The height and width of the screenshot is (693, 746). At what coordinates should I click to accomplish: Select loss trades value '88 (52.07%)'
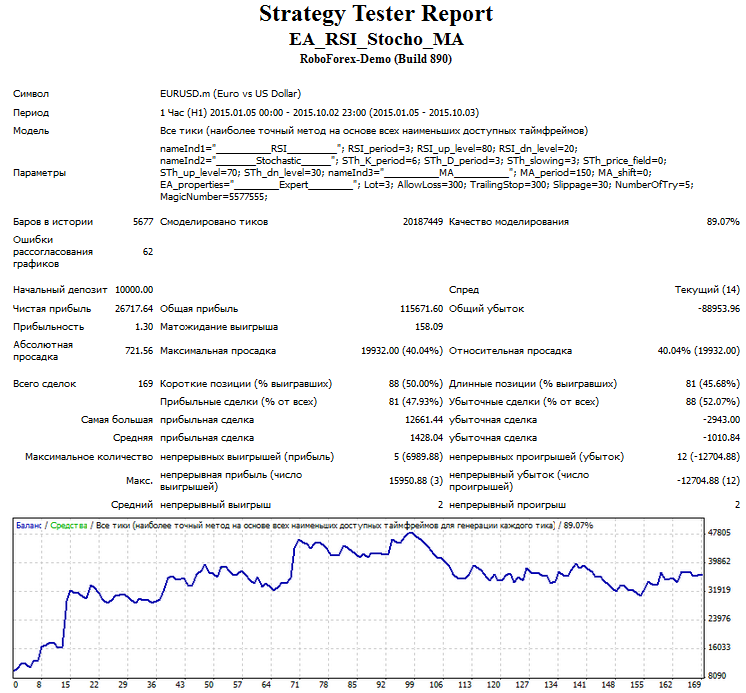coord(713,402)
